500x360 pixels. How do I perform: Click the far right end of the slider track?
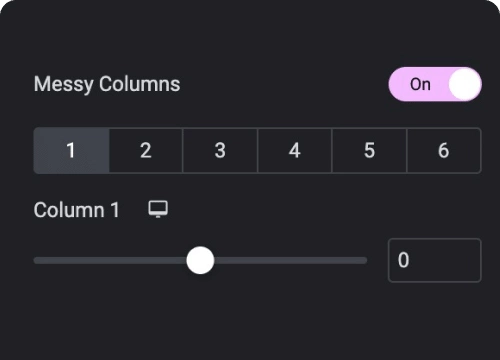(364, 260)
